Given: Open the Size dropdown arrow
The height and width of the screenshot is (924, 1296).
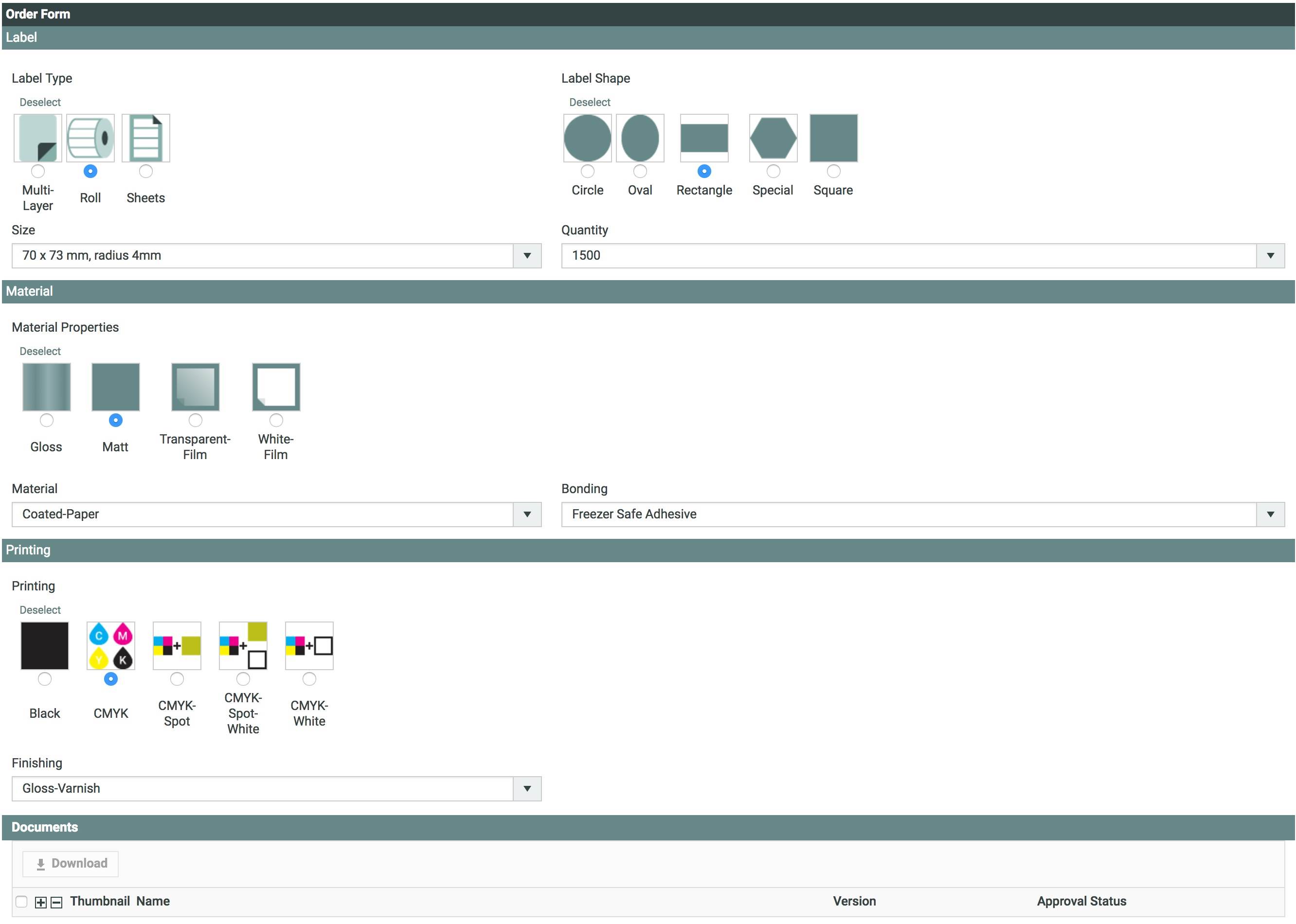Looking at the screenshot, I should [x=527, y=256].
